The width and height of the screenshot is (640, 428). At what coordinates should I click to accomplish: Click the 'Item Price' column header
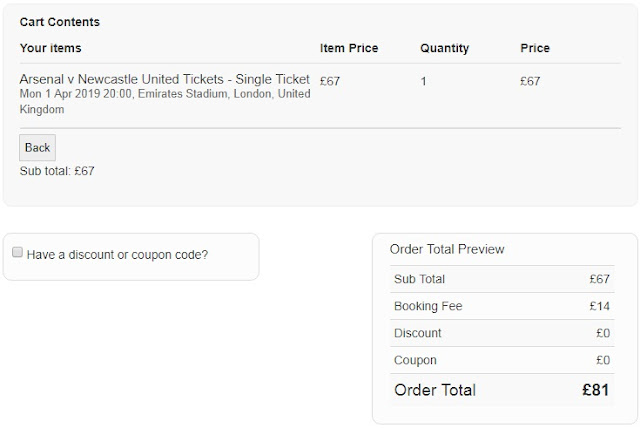tap(349, 48)
